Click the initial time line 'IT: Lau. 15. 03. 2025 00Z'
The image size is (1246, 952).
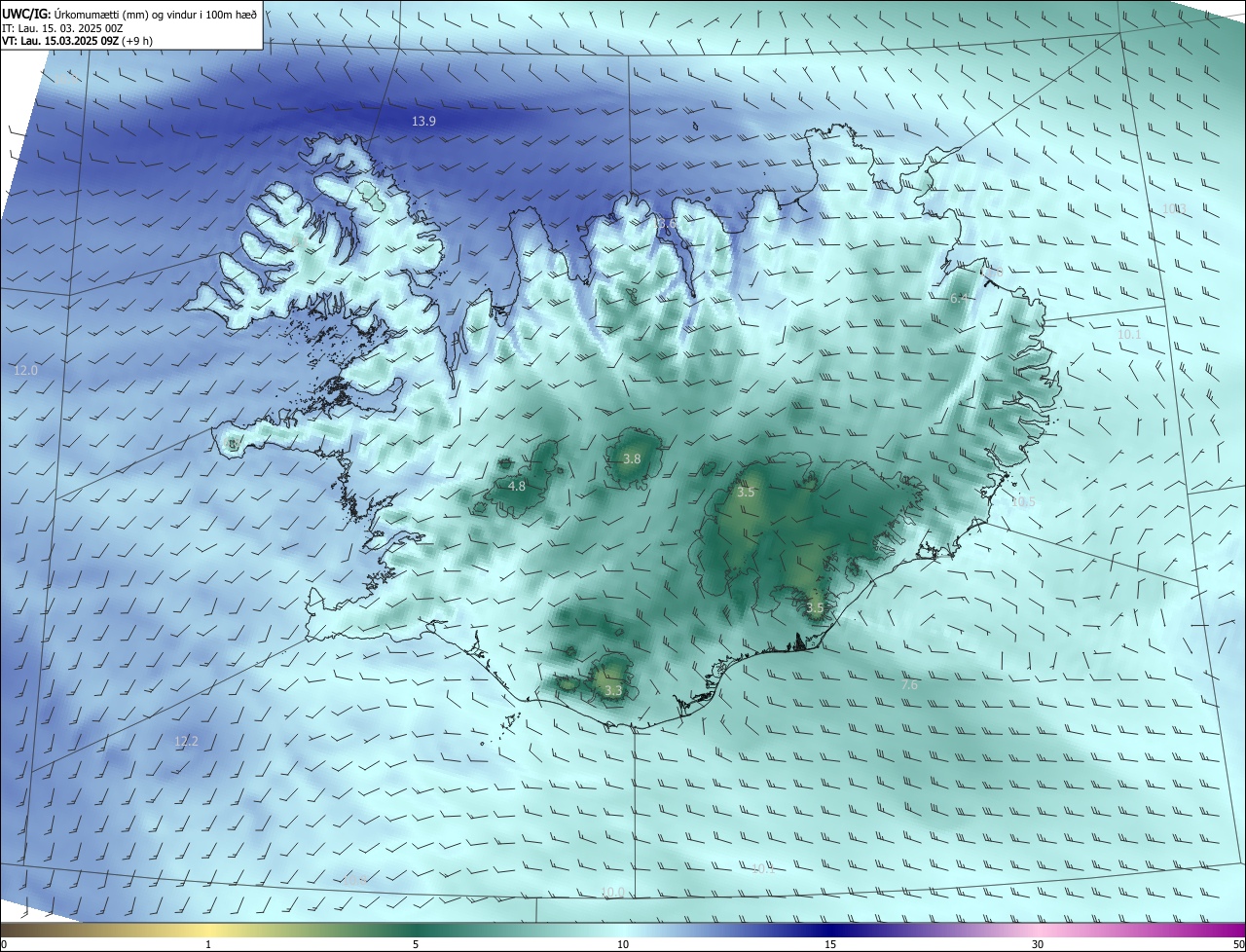pos(62,28)
